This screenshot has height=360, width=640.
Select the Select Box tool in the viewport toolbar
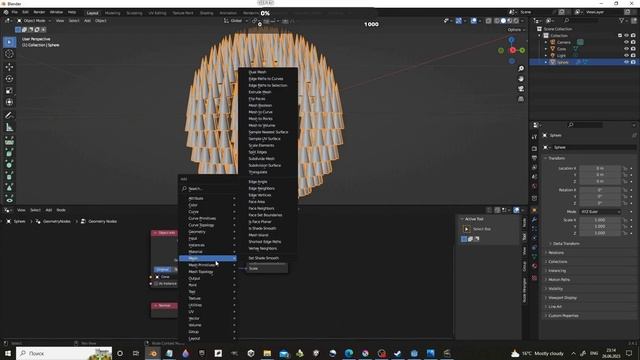click(9, 42)
